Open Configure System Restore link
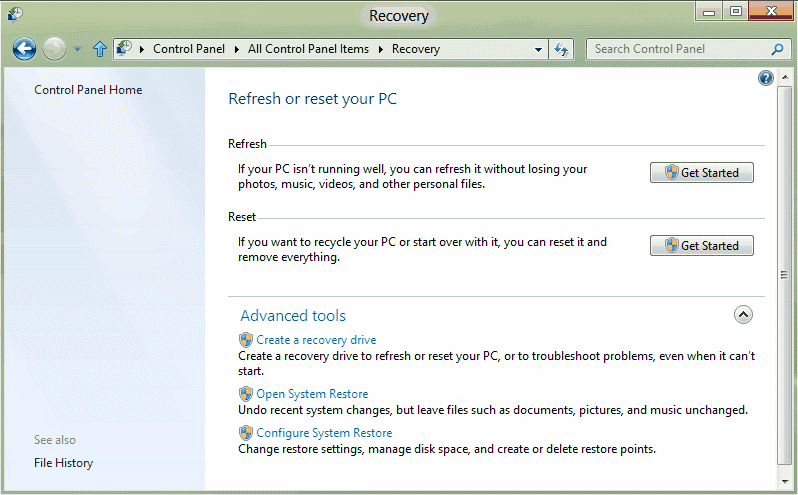The image size is (798, 495). 324,433
